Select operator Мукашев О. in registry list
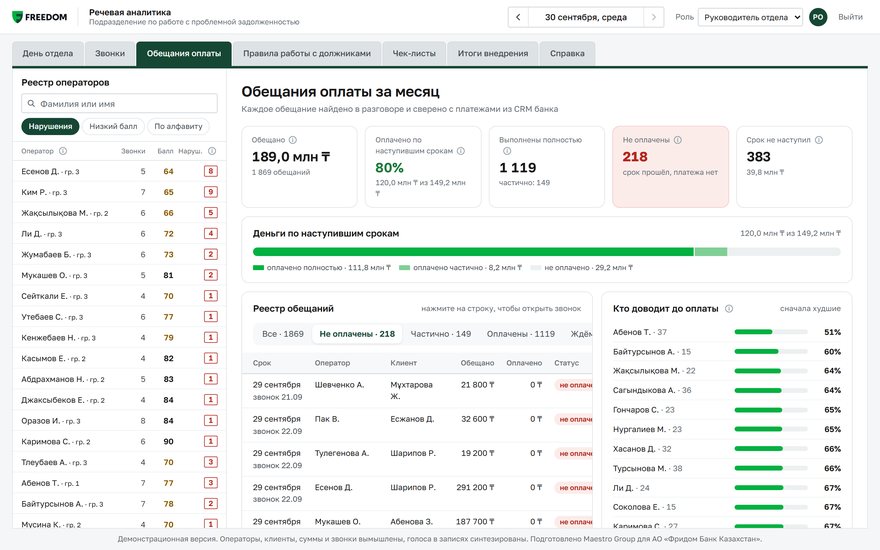 pyautogui.click(x=119, y=275)
